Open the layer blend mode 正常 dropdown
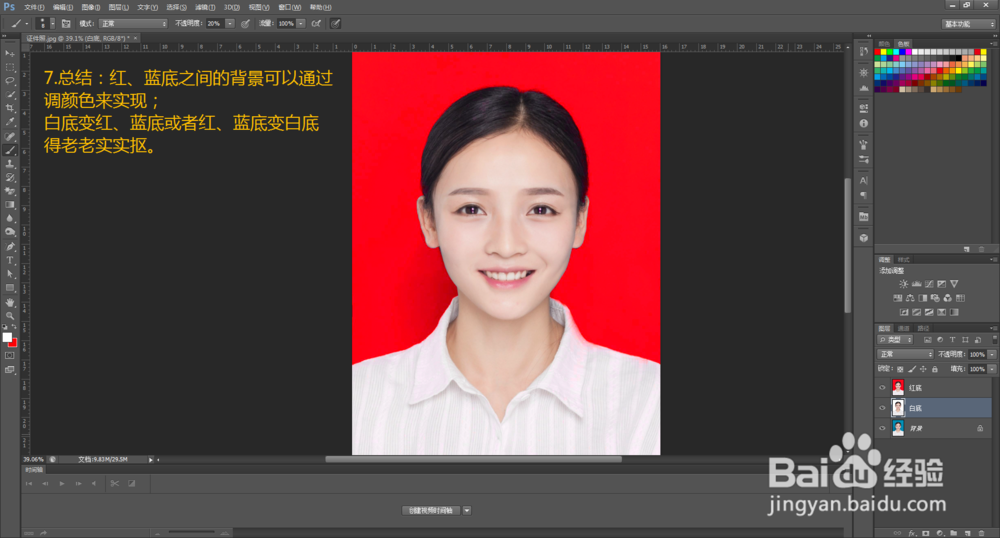 tap(906, 354)
